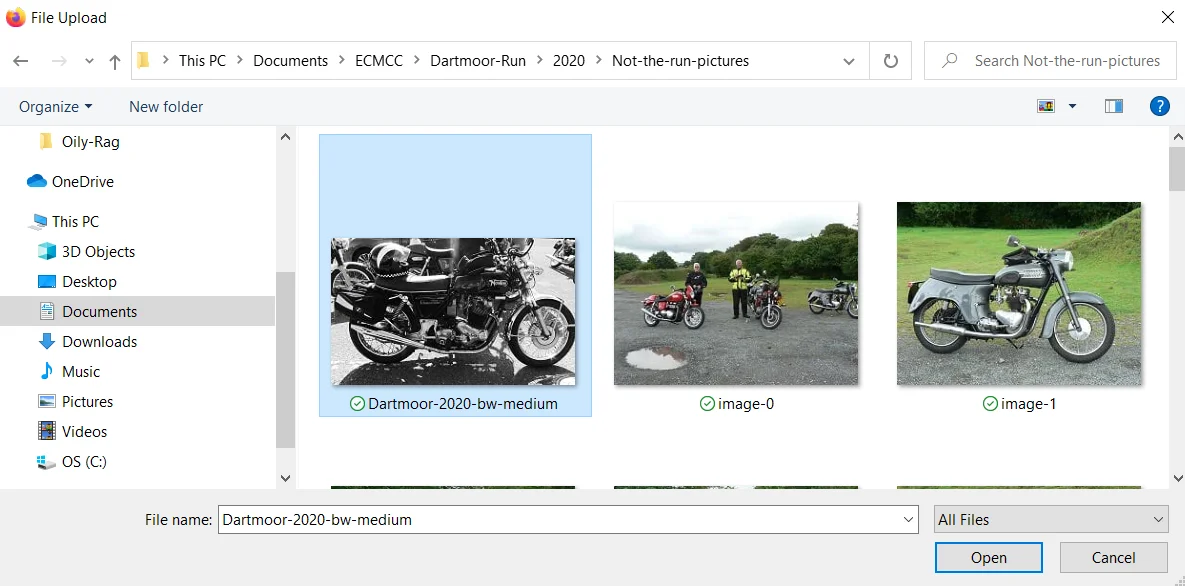Toggle the preview pane icon
The image size is (1185, 586).
click(x=1113, y=106)
